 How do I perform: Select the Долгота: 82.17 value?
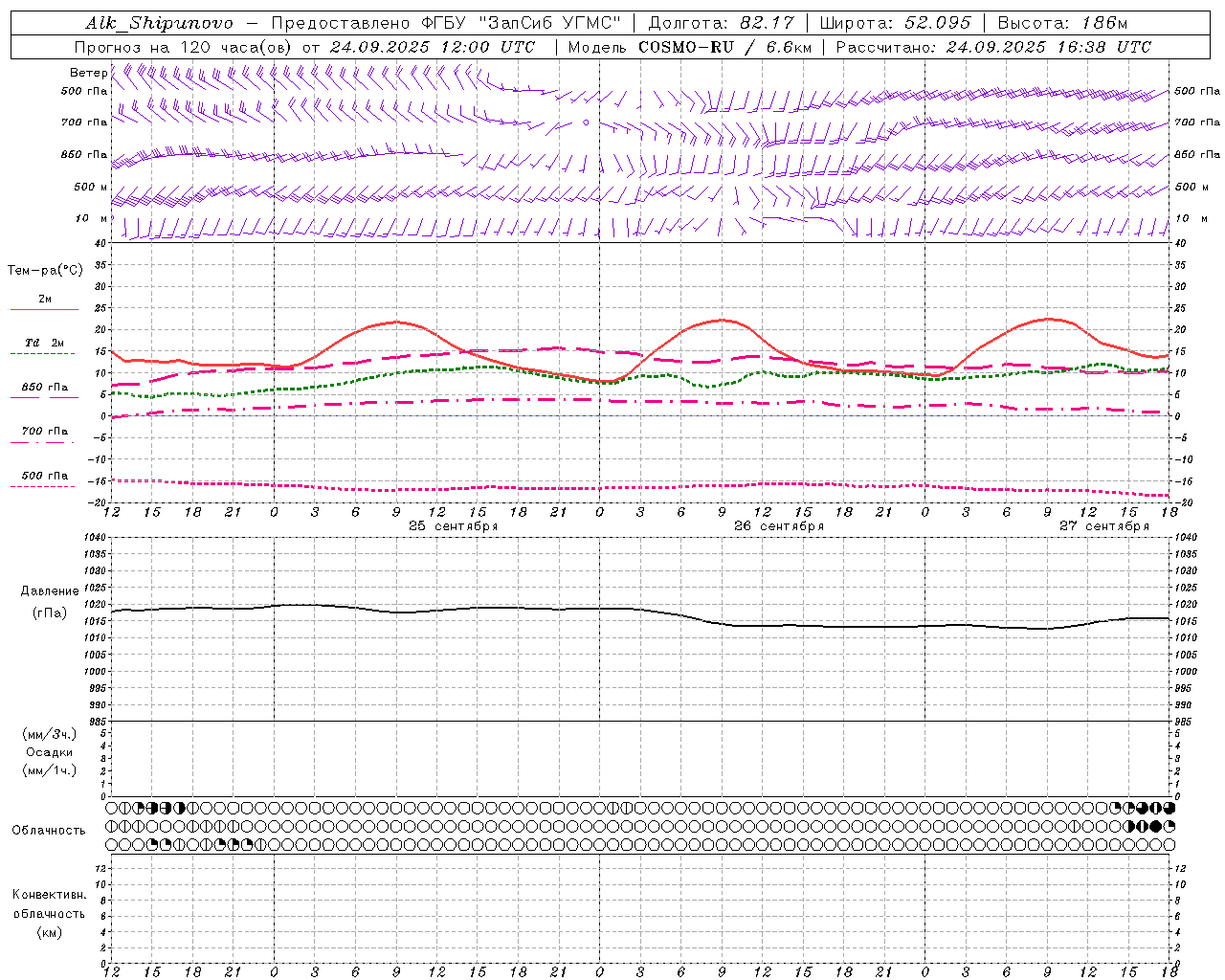pyautogui.click(x=721, y=23)
